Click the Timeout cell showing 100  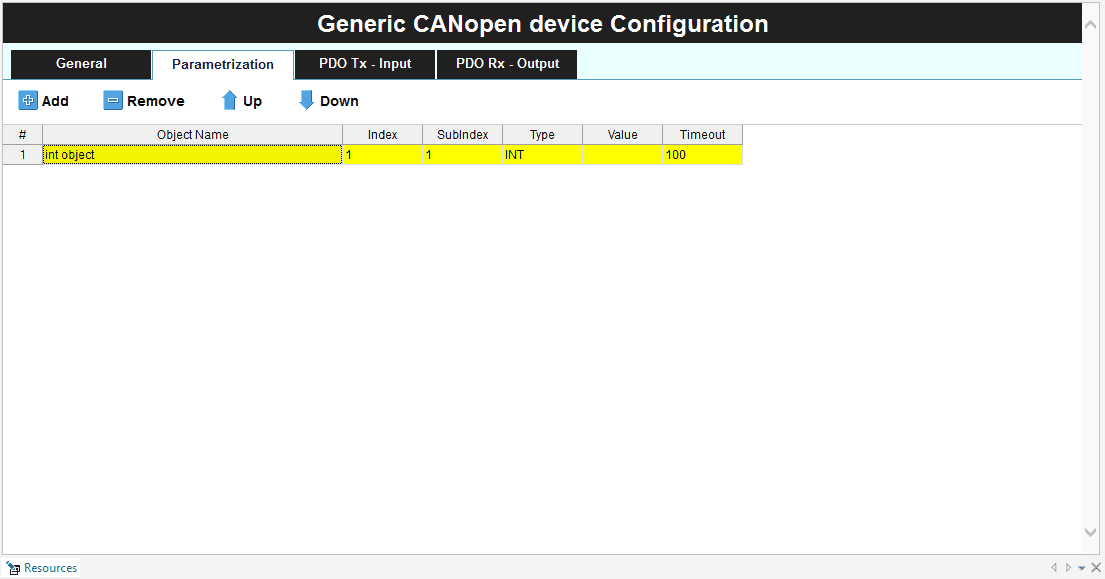point(702,155)
